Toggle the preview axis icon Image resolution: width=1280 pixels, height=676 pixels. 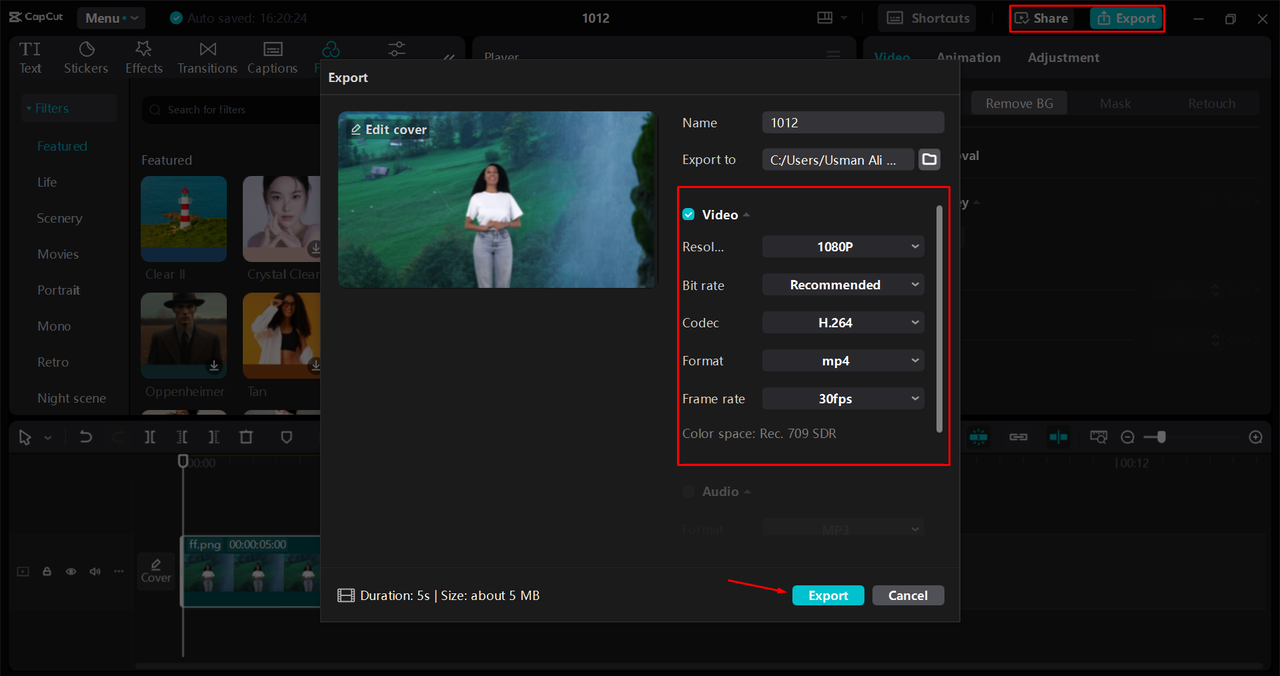click(x=1058, y=437)
